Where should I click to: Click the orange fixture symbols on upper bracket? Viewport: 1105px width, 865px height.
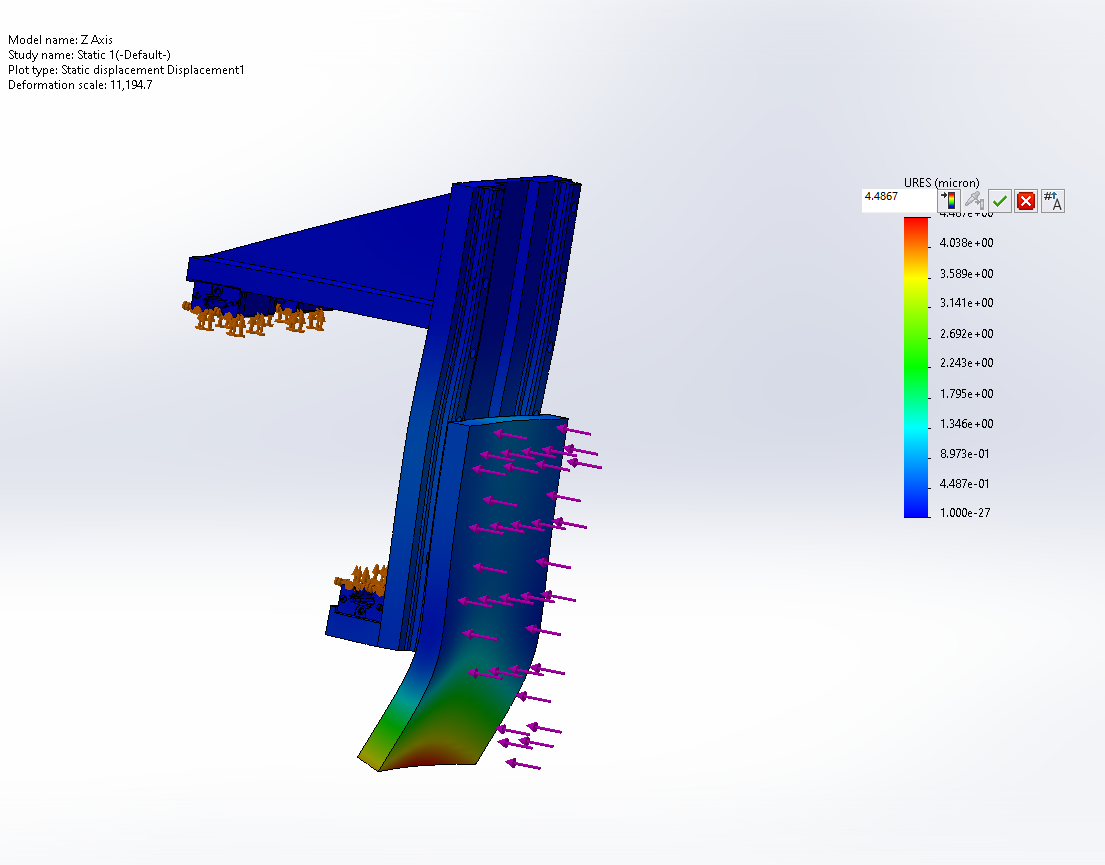[x=254, y=319]
